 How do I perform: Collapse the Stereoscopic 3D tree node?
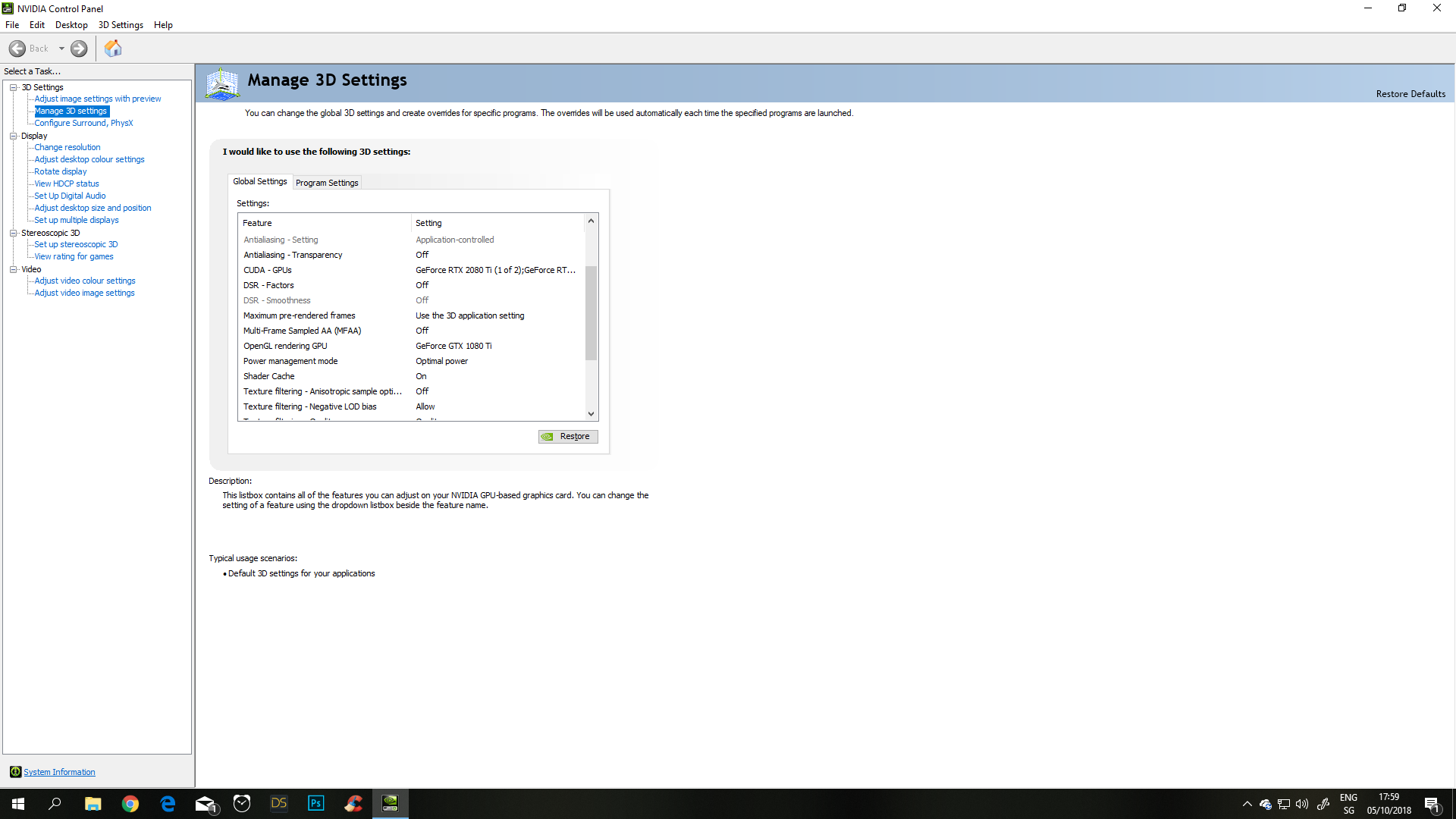click(13, 233)
